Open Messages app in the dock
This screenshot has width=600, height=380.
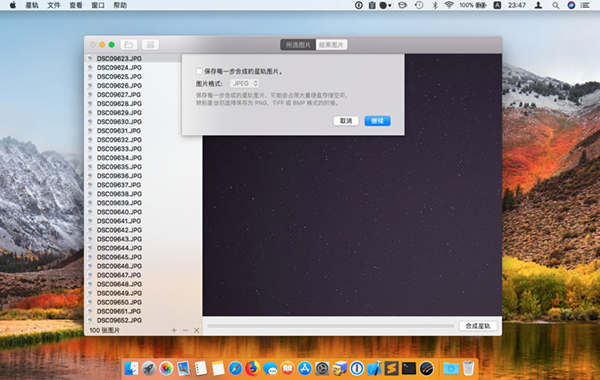pyautogui.click(x=270, y=369)
